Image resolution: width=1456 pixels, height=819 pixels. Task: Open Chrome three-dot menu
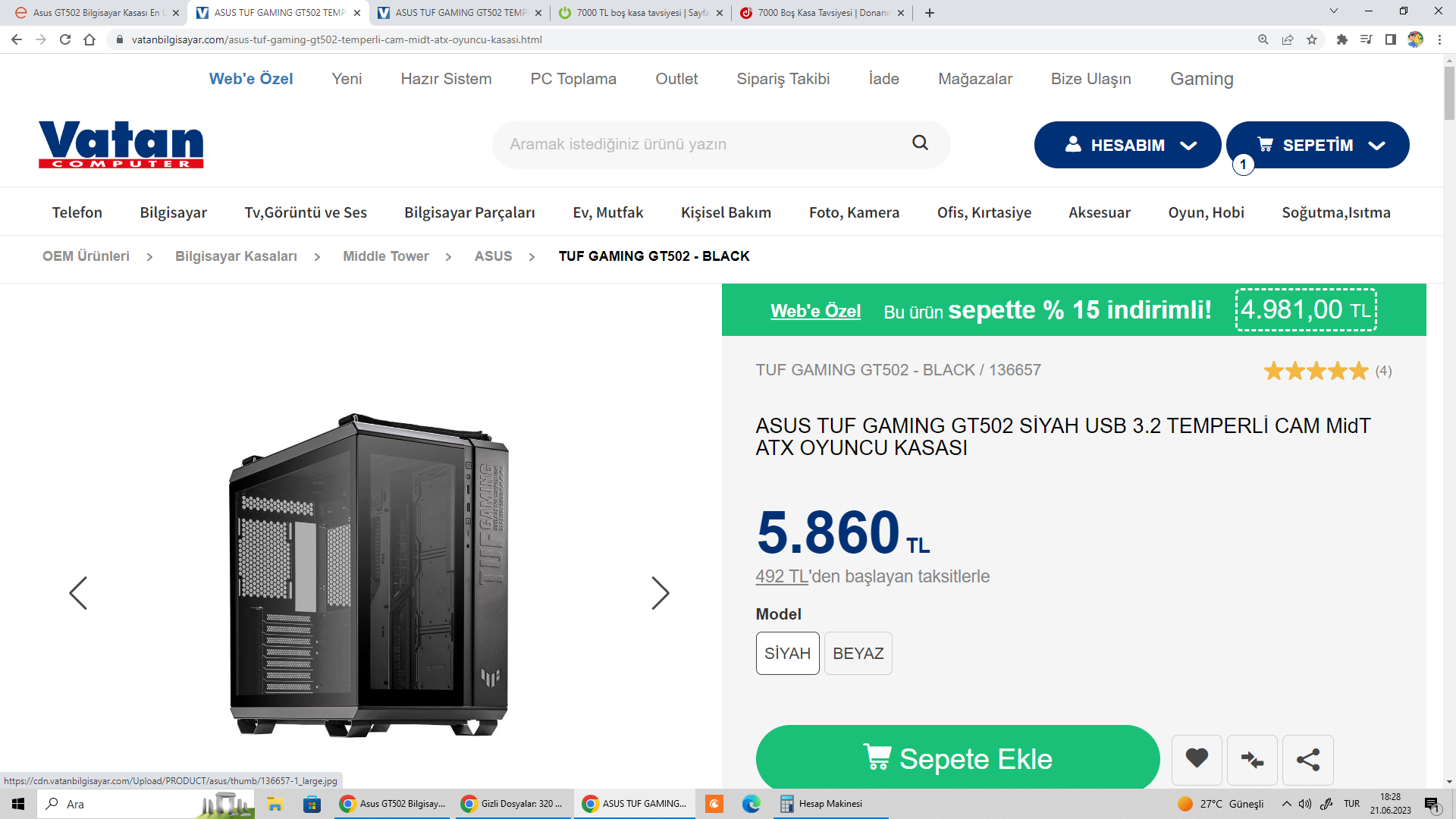tap(1439, 39)
